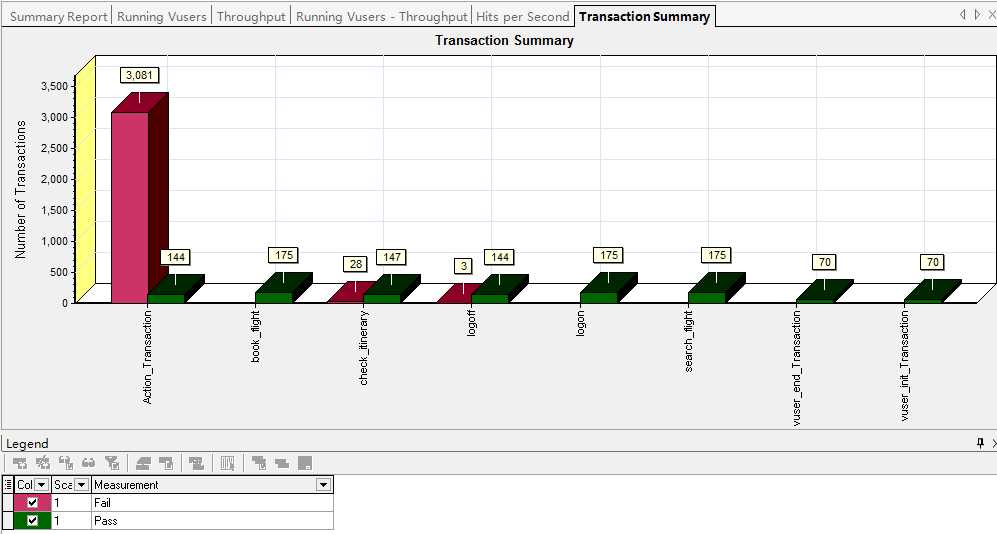The image size is (997, 534).
Task: Click the Action_Transaction axis label
Action: pos(147,357)
